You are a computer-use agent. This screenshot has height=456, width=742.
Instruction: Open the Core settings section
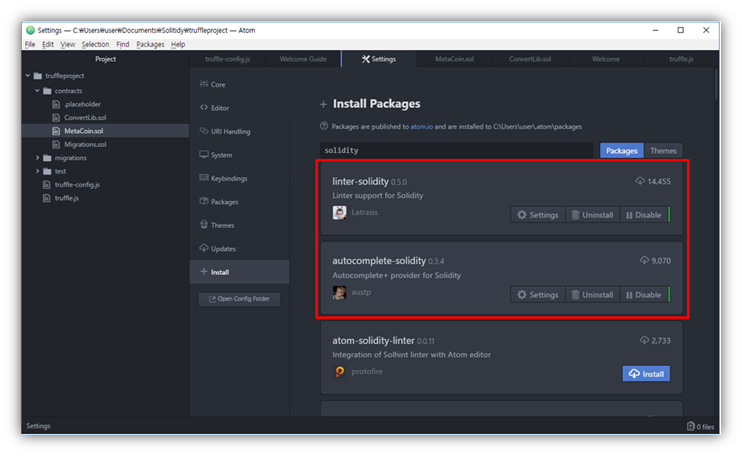tap(239, 85)
